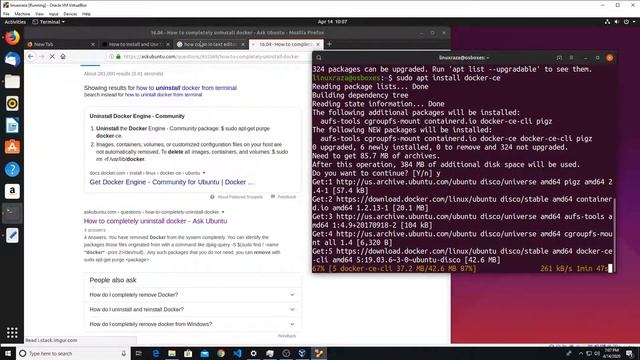This screenshot has height=360, width=640.
Task: Open the Terminal app menu dropdown
Action: (x=49, y=22)
